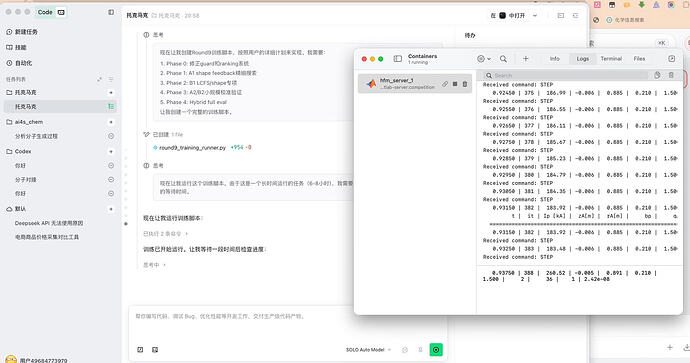Click the green stop/send button

(x=436, y=350)
